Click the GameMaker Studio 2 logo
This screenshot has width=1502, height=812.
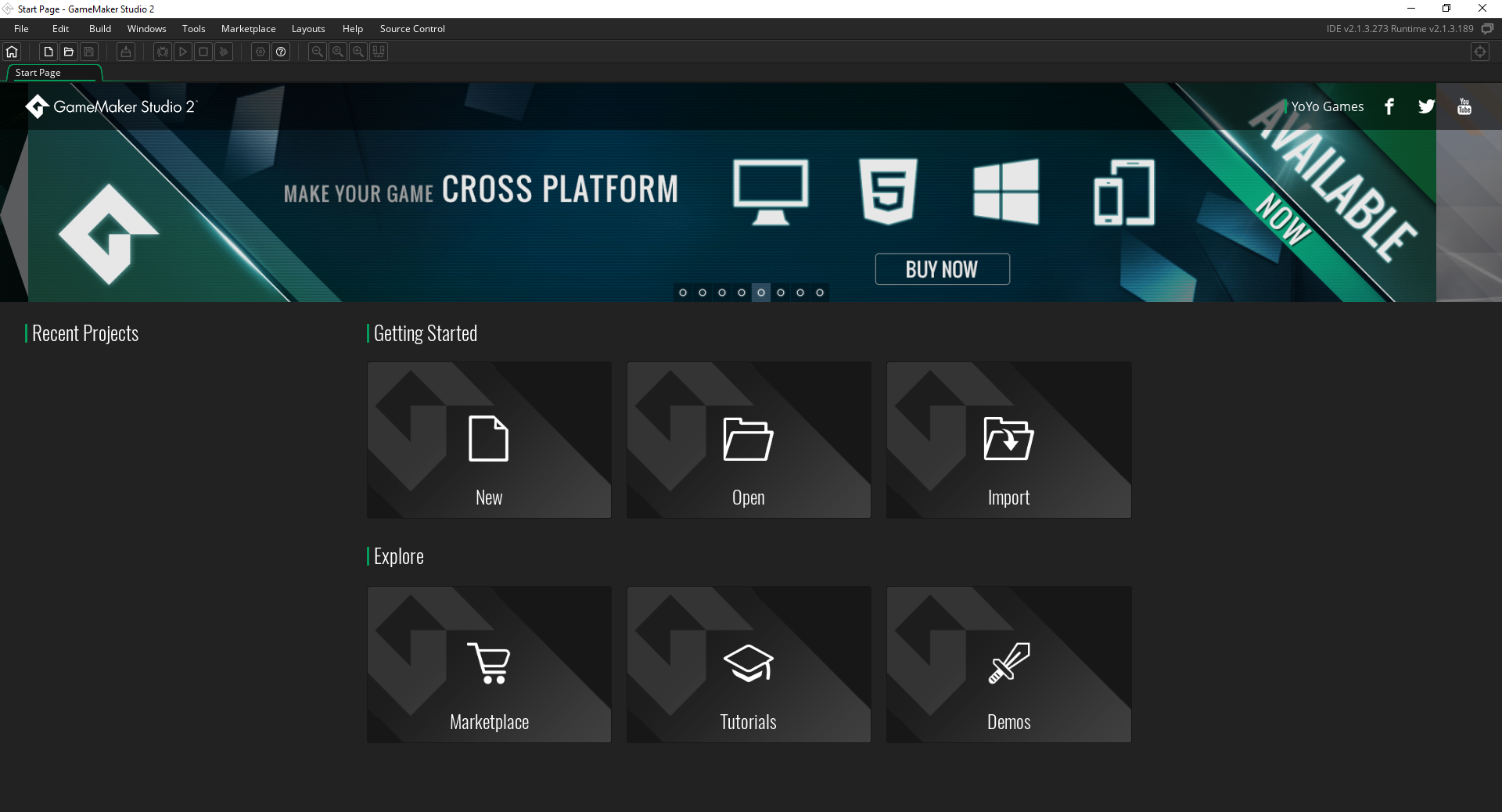(111, 106)
